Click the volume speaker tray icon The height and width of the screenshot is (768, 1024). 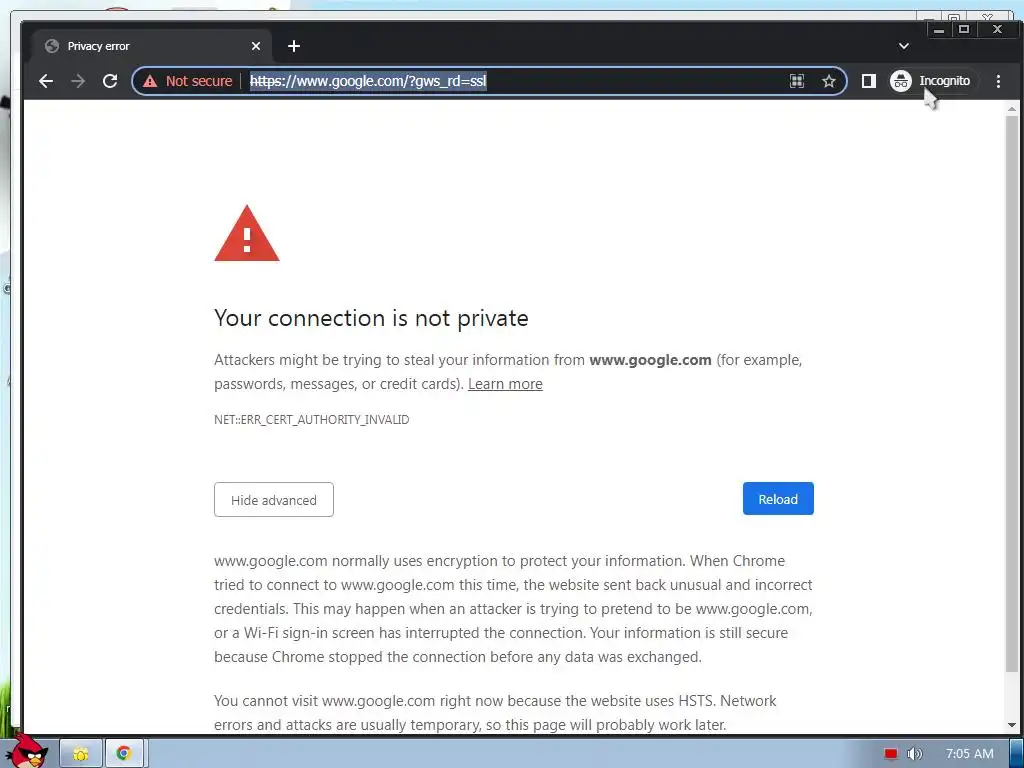pos(914,754)
